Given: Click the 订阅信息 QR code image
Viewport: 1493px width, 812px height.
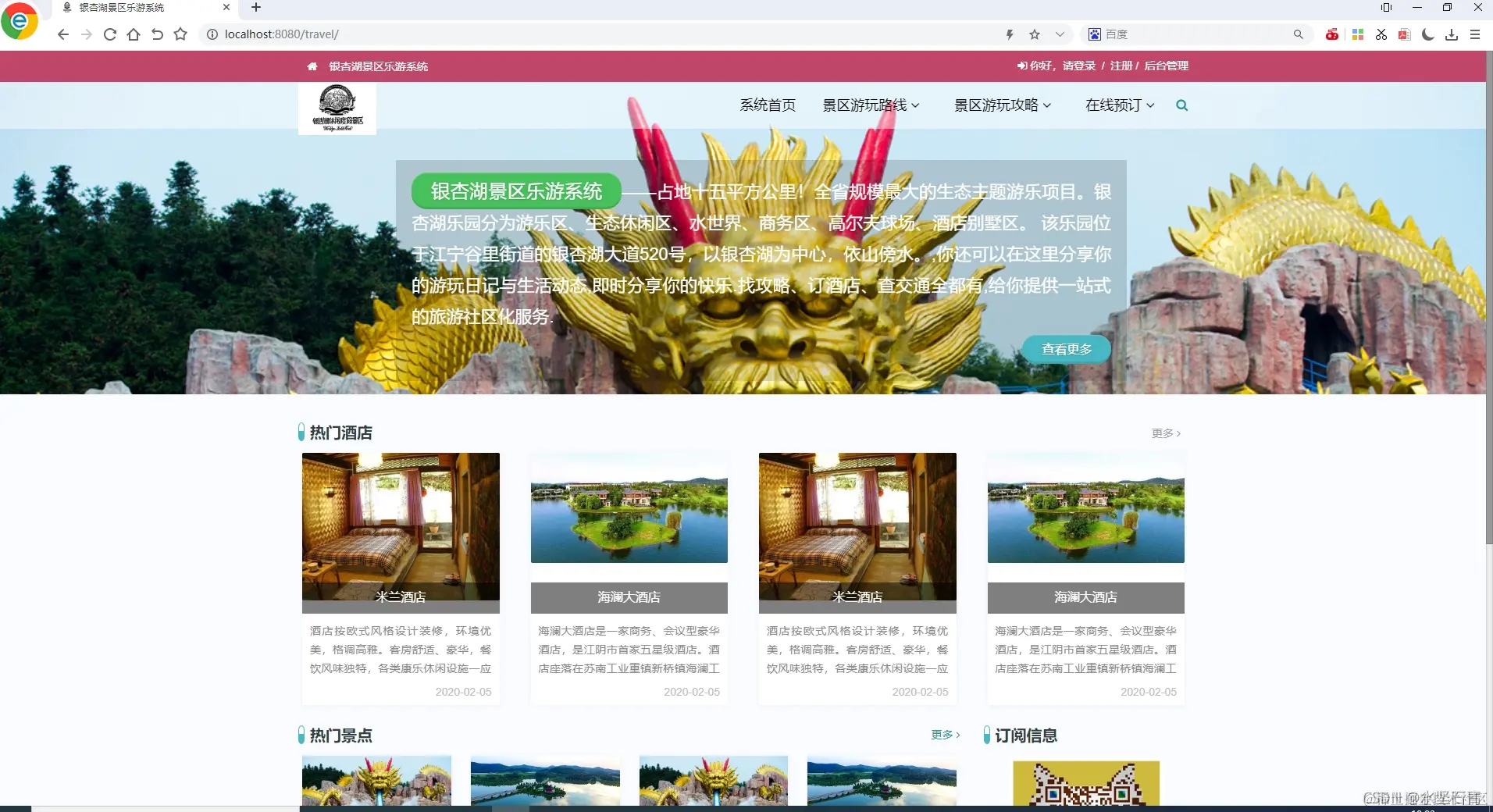Looking at the screenshot, I should tap(1086, 783).
